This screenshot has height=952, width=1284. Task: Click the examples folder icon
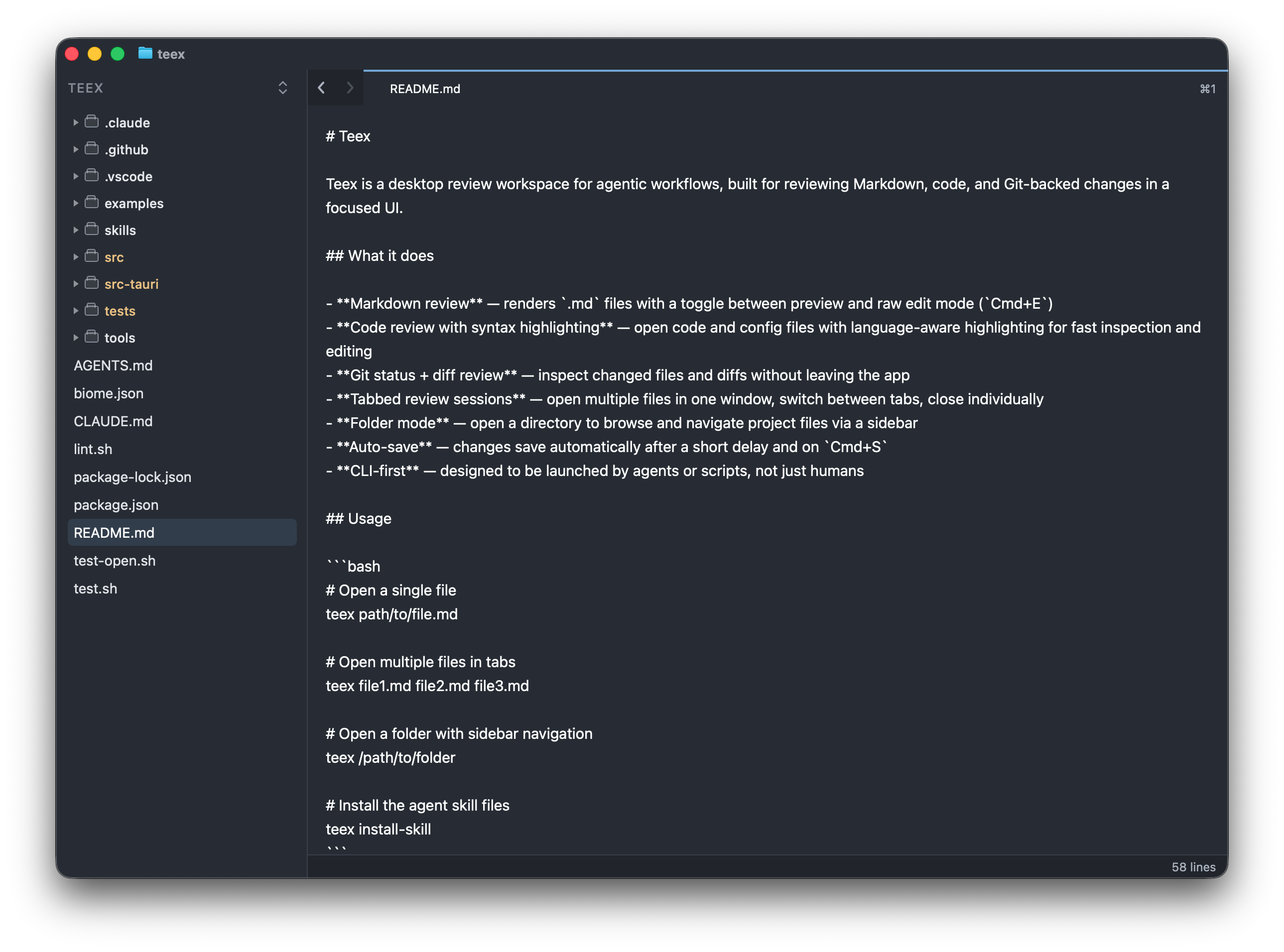(92, 202)
